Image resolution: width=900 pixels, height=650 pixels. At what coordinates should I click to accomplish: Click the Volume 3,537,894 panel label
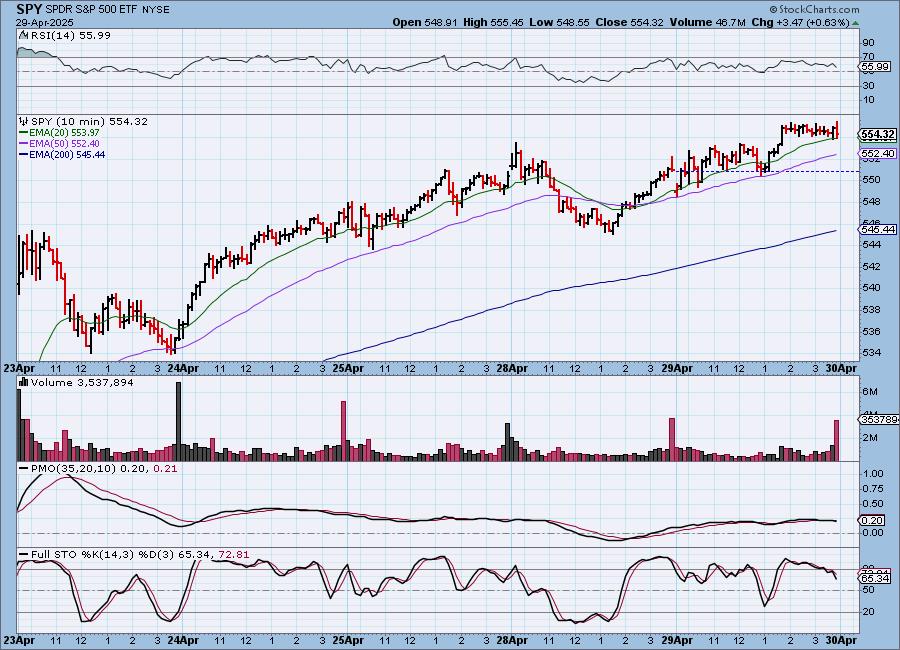click(82, 382)
